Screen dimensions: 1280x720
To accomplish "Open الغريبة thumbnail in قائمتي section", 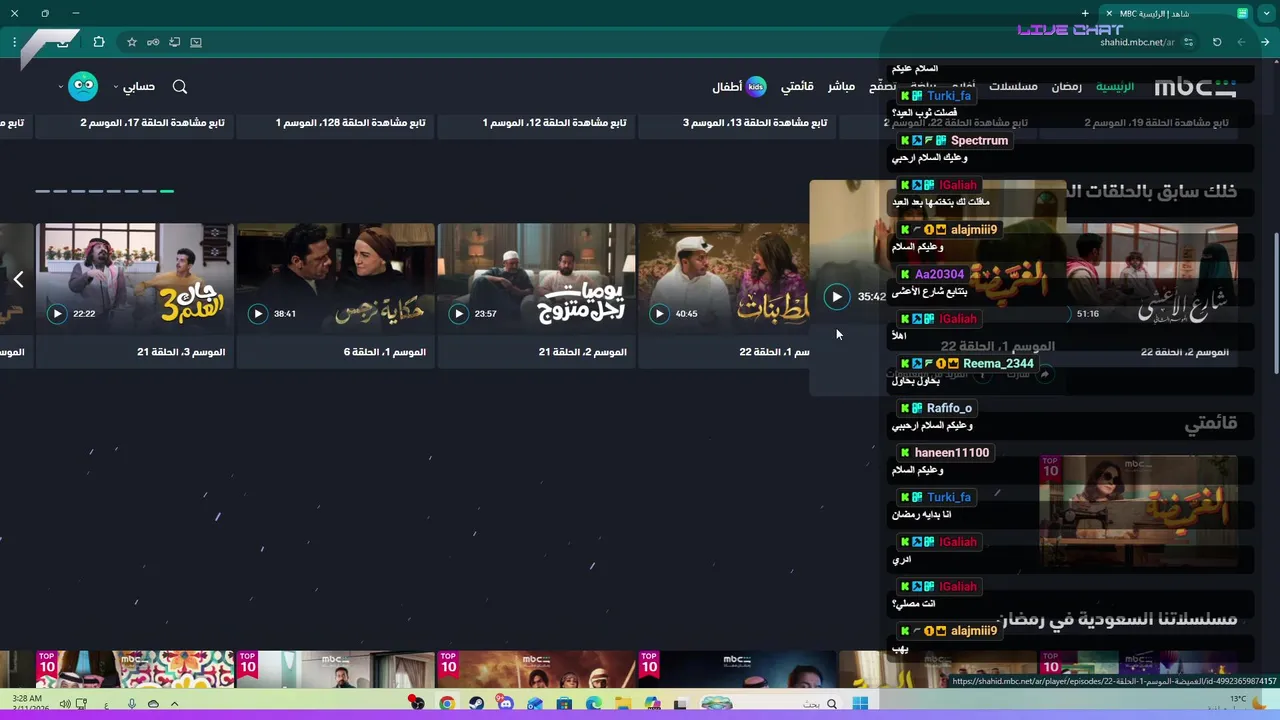I will (1139, 512).
